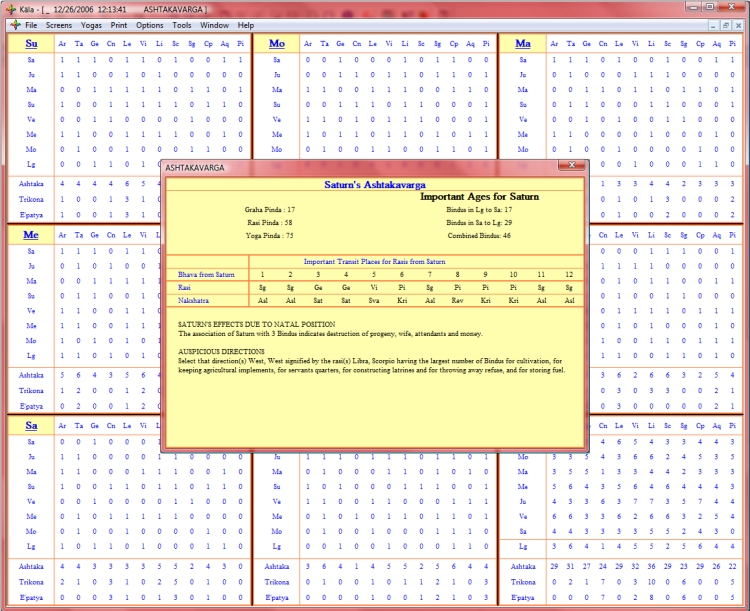Screen dimensions: 750x611
Task: Click the Pi column header in Ma panel
Action: (x=732, y=44)
